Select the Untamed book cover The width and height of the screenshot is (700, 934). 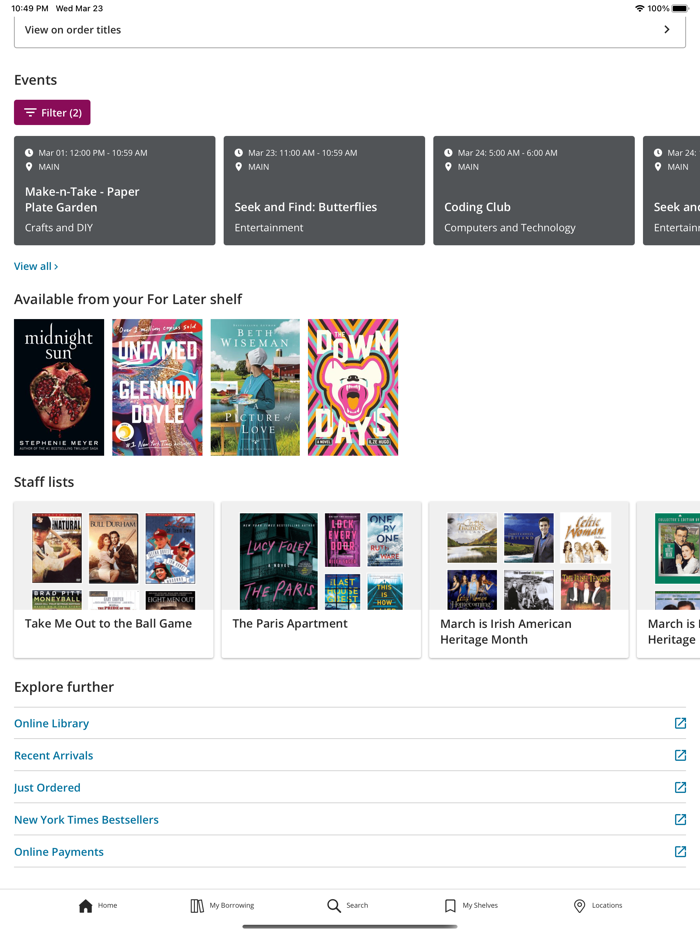(x=157, y=387)
